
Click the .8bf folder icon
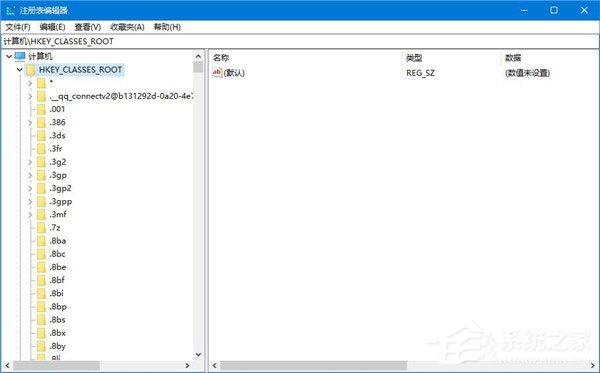click(41, 280)
